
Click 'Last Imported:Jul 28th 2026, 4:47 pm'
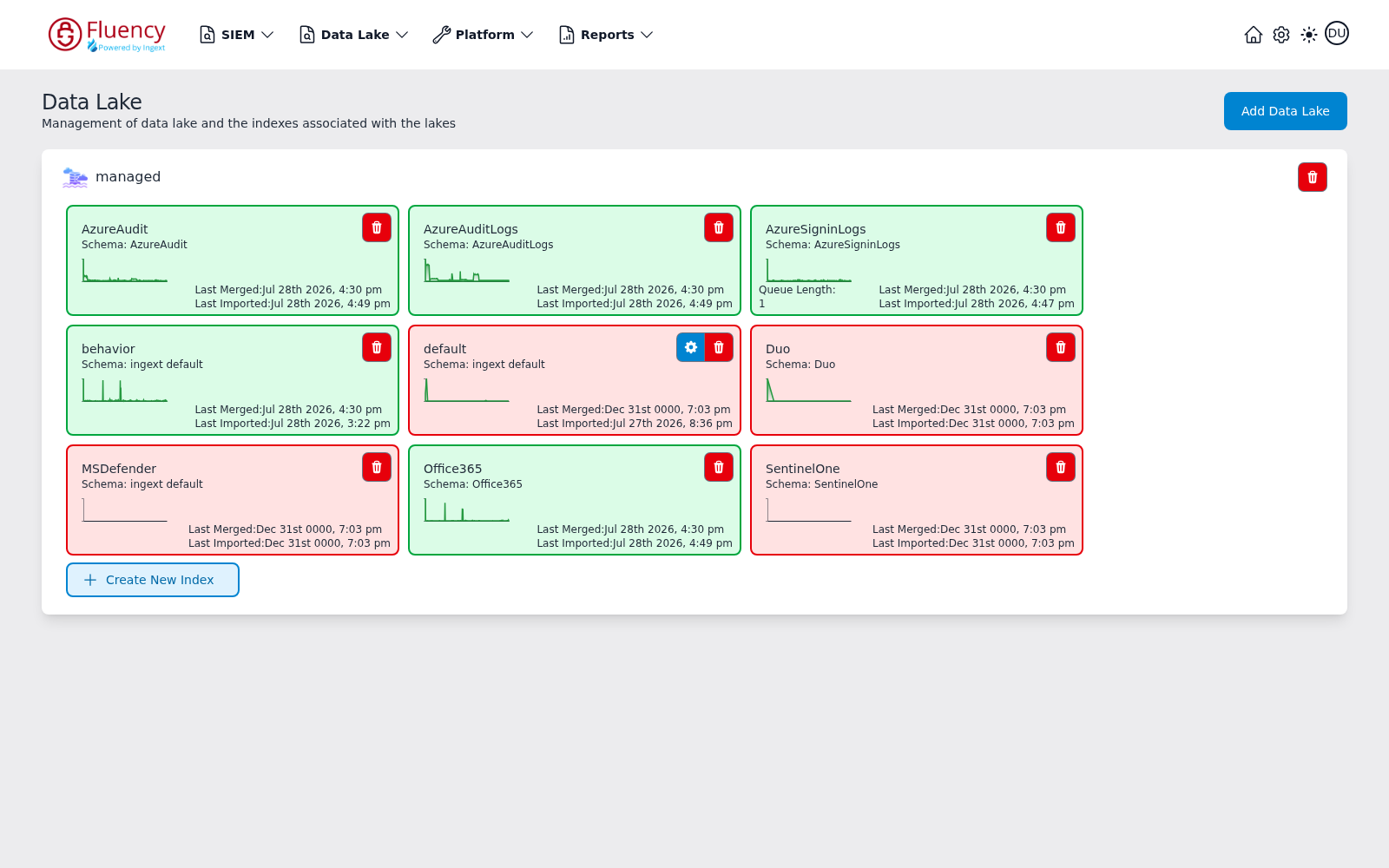point(977,304)
